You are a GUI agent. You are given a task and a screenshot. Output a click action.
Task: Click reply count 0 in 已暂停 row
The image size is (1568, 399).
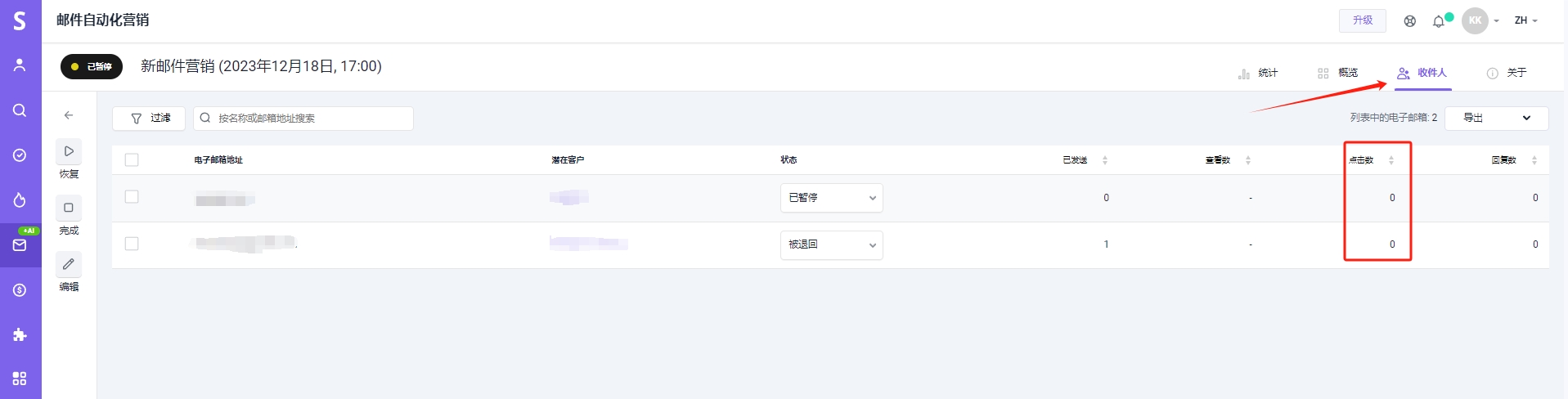(x=1535, y=198)
